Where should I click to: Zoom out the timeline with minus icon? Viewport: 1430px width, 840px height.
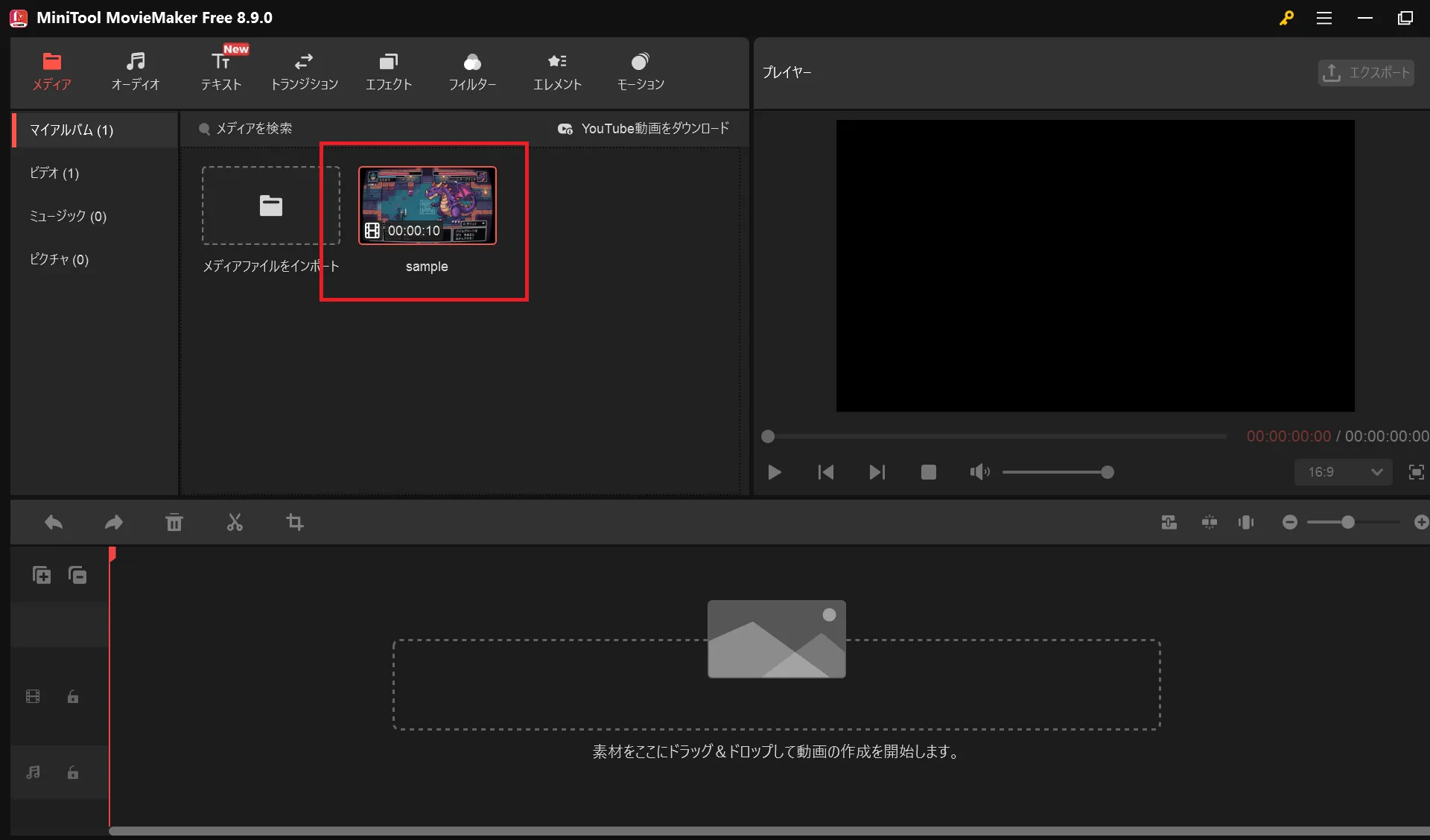(x=1290, y=523)
